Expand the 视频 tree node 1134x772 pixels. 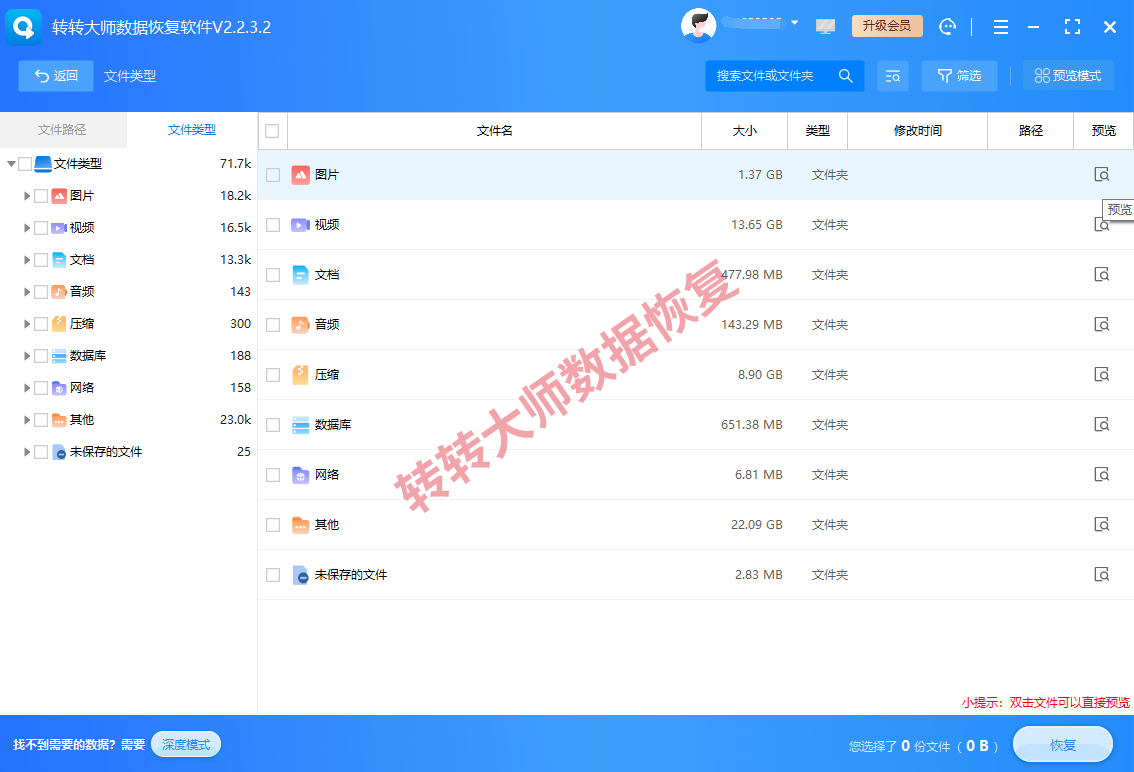pos(27,227)
